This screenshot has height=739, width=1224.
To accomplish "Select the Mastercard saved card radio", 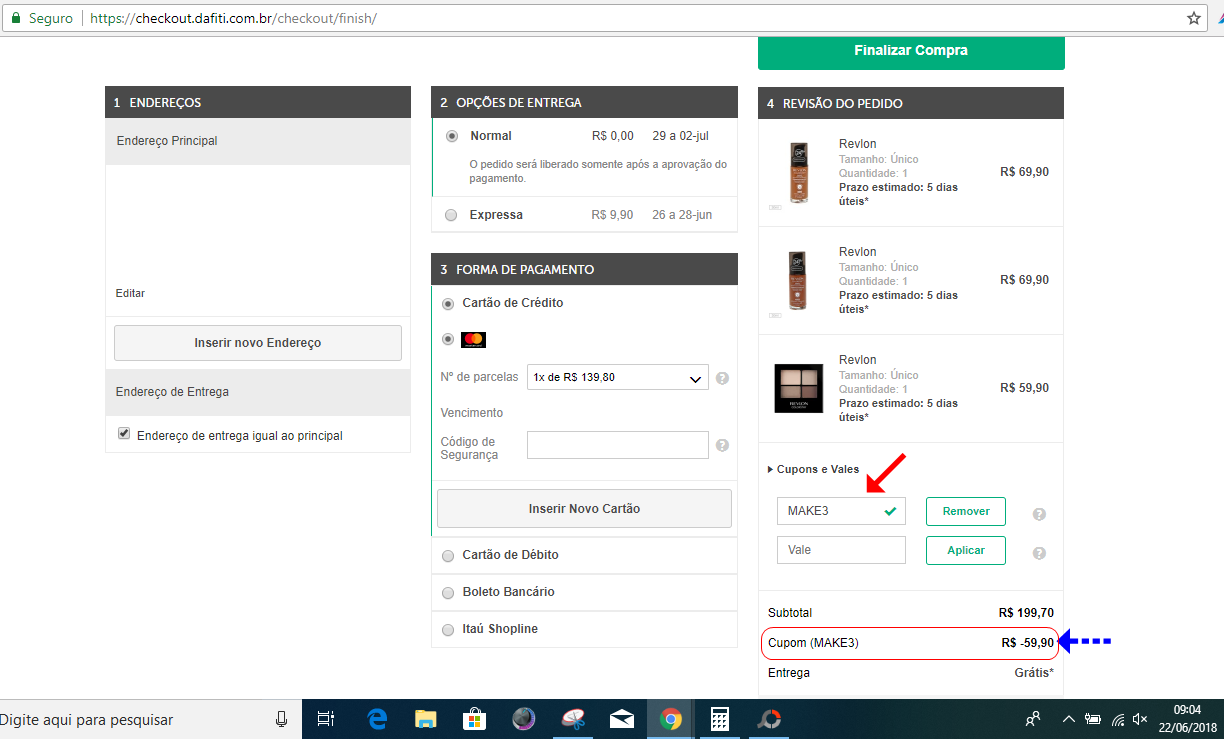I will point(448,340).
